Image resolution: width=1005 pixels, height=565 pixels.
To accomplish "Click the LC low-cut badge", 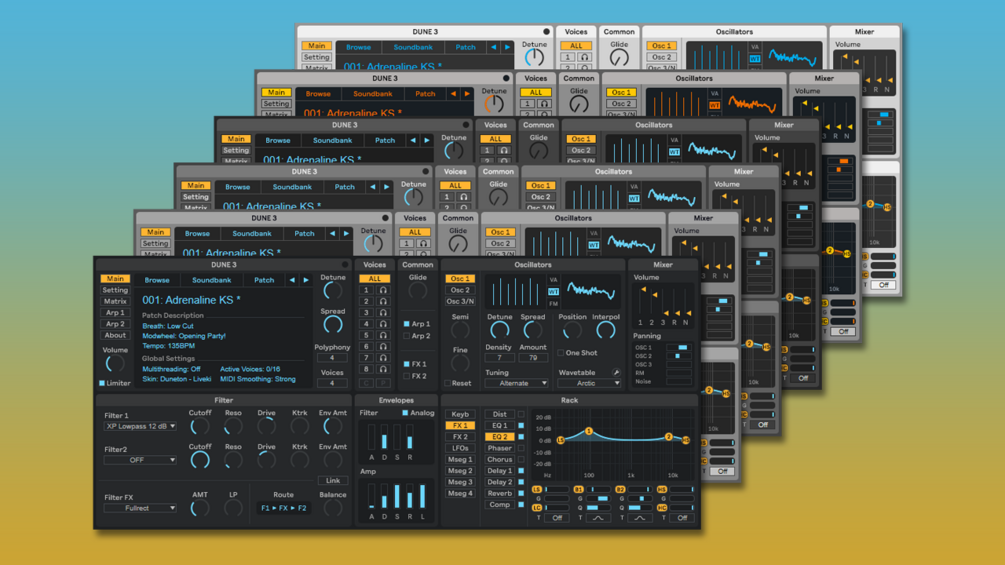I will [537, 507].
